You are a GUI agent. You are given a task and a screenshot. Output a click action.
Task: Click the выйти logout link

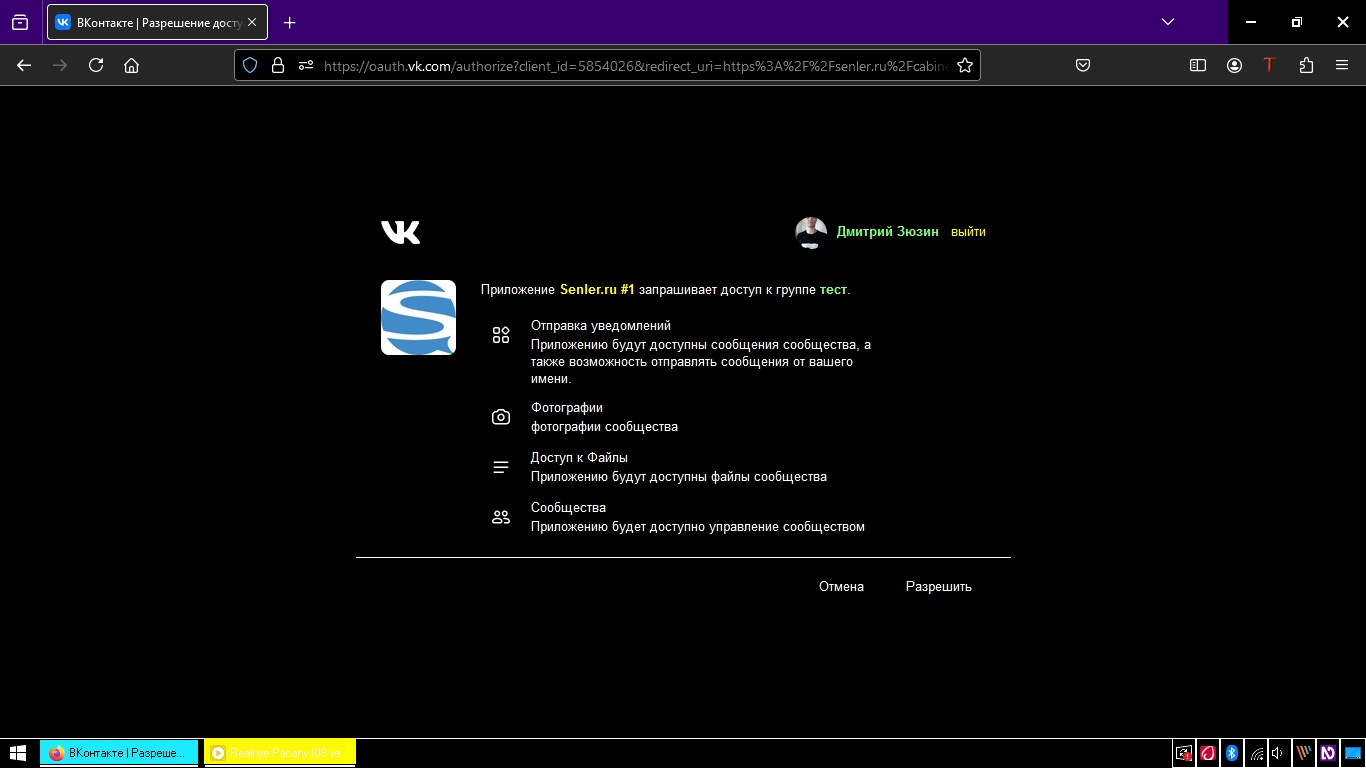[x=968, y=232]
